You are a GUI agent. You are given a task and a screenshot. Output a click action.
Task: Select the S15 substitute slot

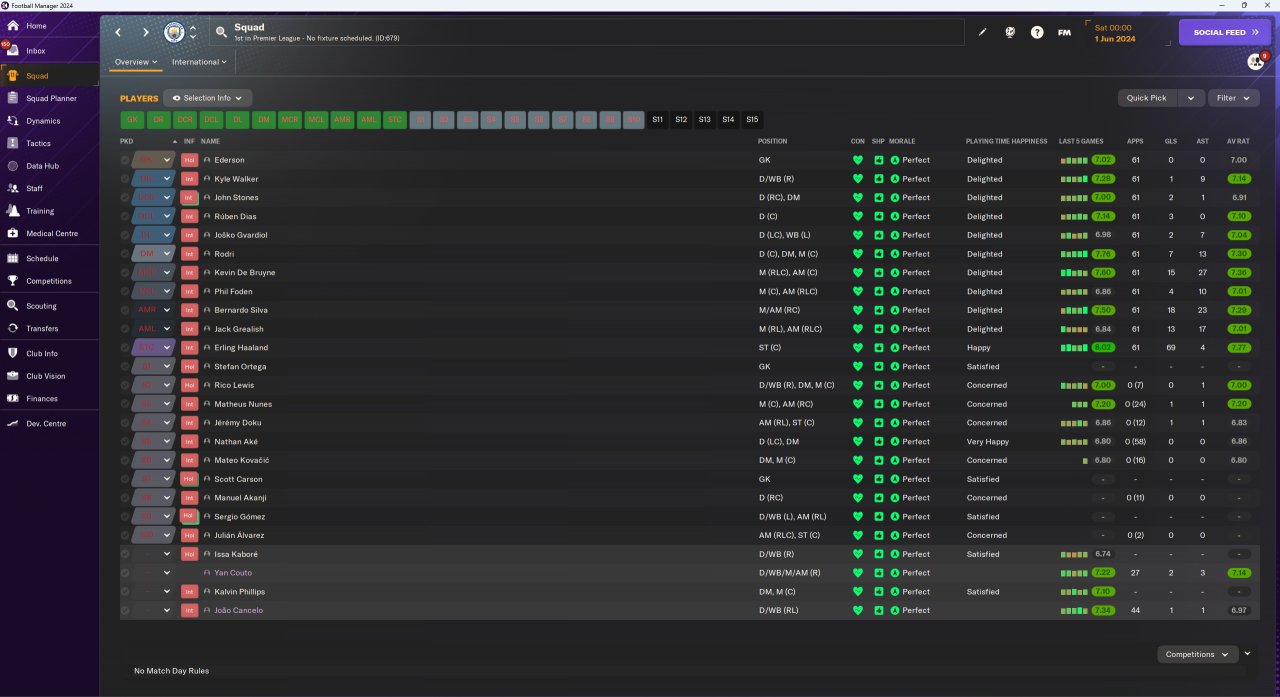(x=752, y=120)
